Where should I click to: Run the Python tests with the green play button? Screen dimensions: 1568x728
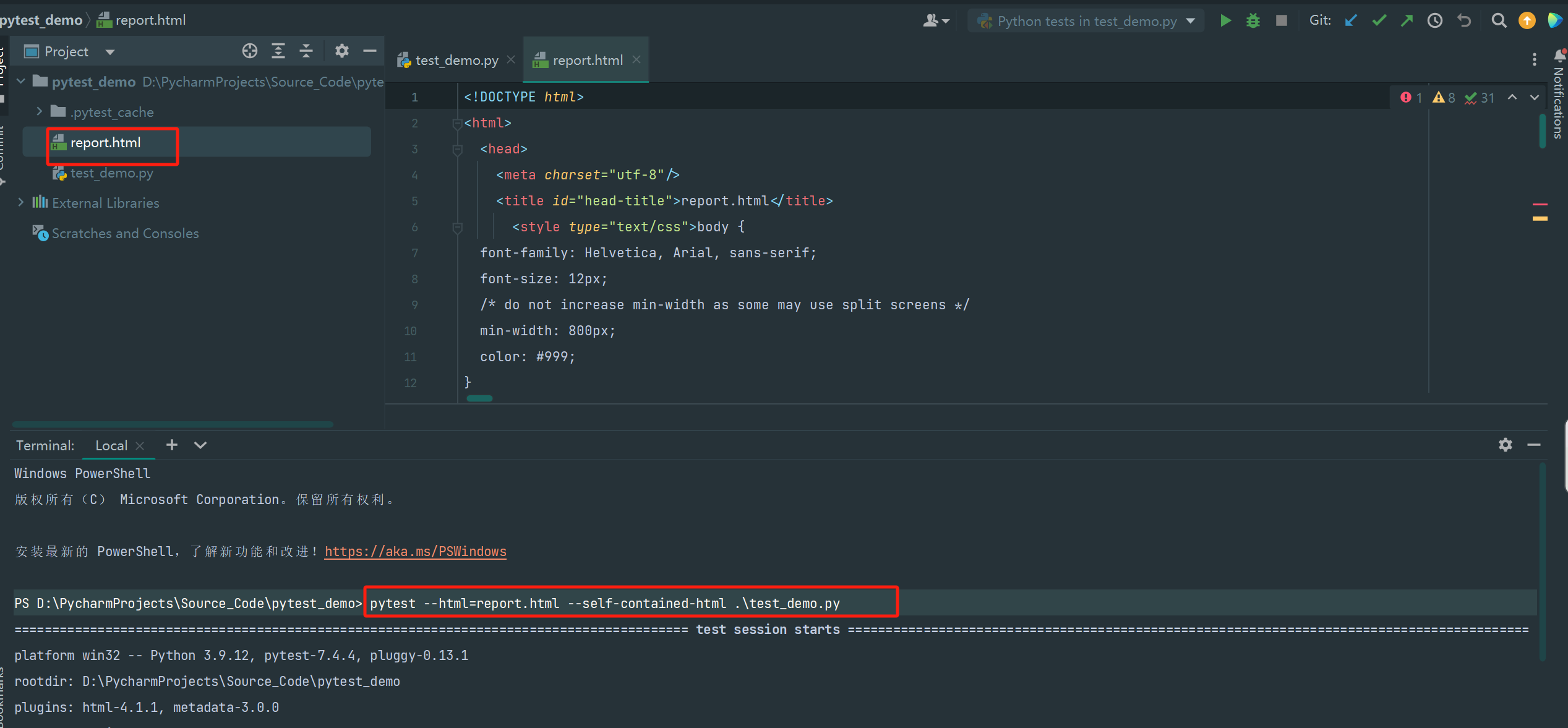click(x=1225, y=21)
